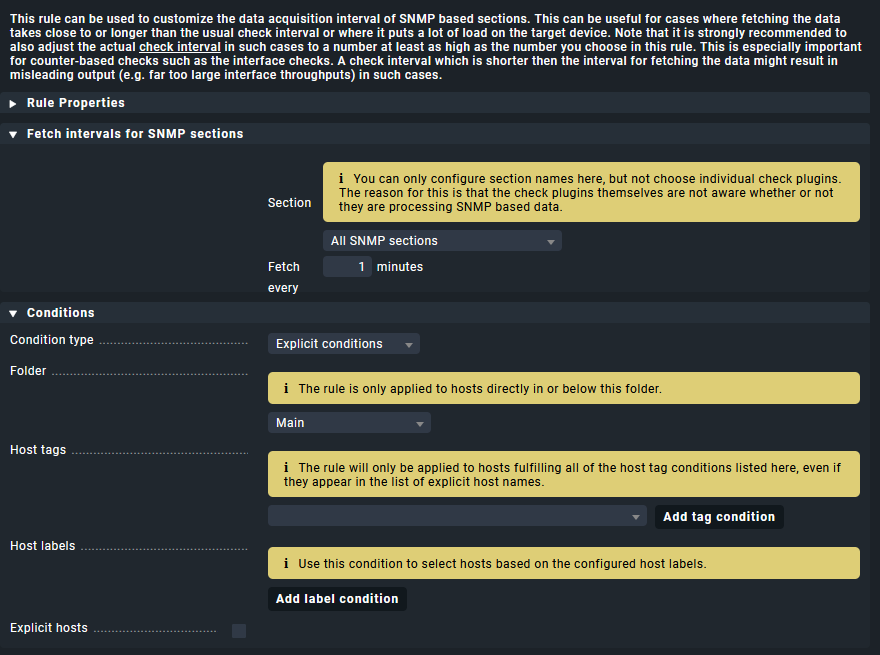Click the Conditions section title text

point(61,313)
